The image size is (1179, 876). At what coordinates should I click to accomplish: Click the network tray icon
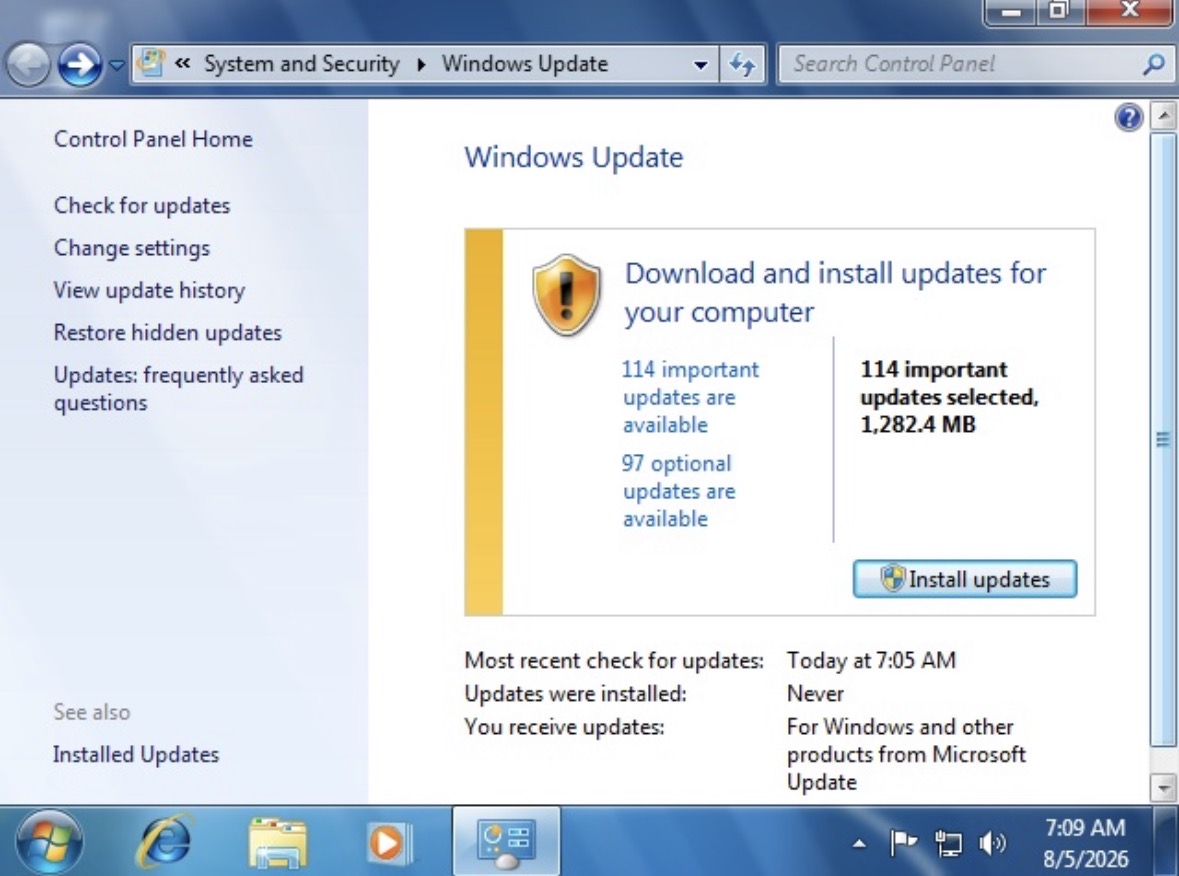point(948,844)
